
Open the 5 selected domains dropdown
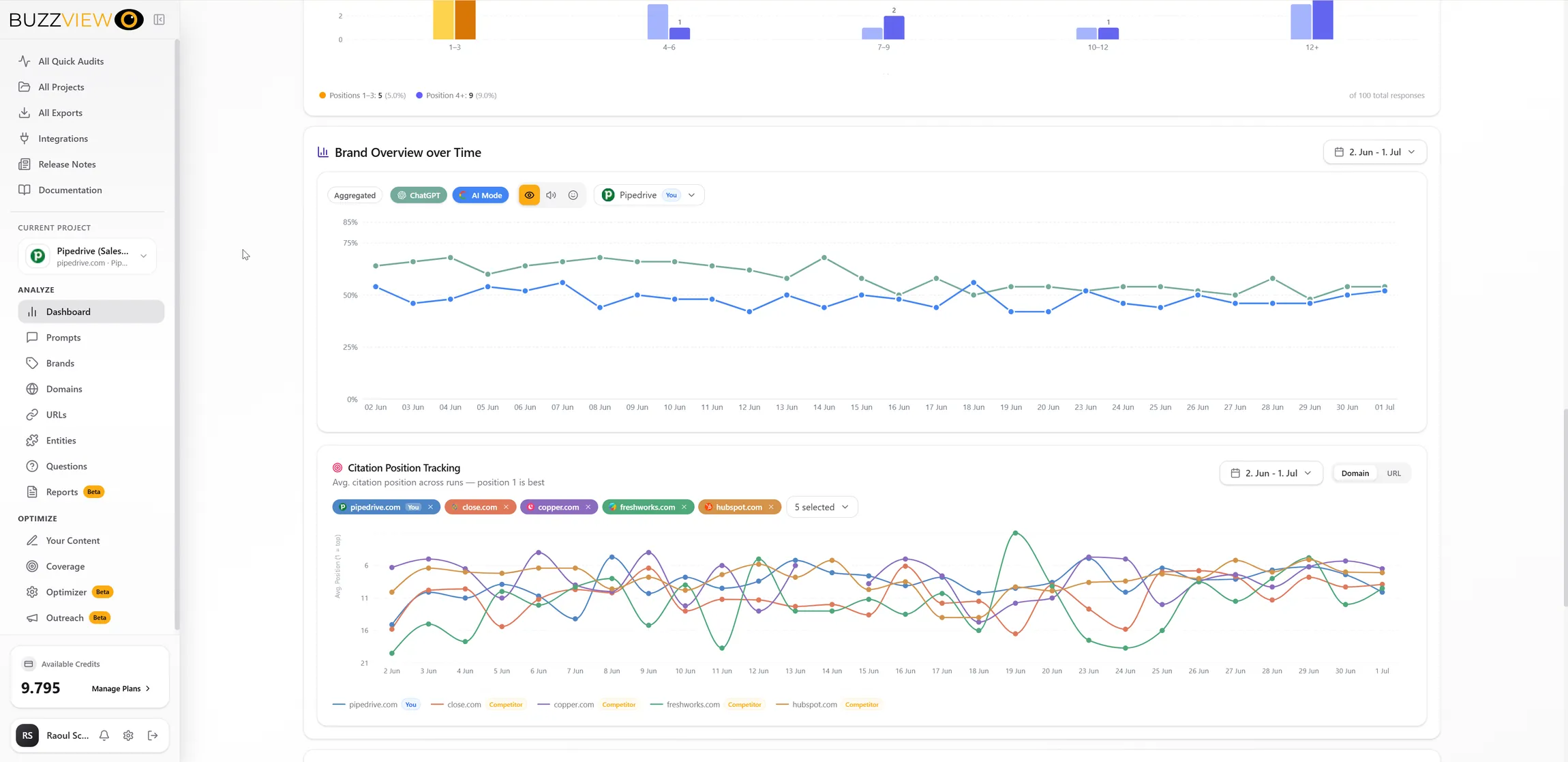[821, 507]
